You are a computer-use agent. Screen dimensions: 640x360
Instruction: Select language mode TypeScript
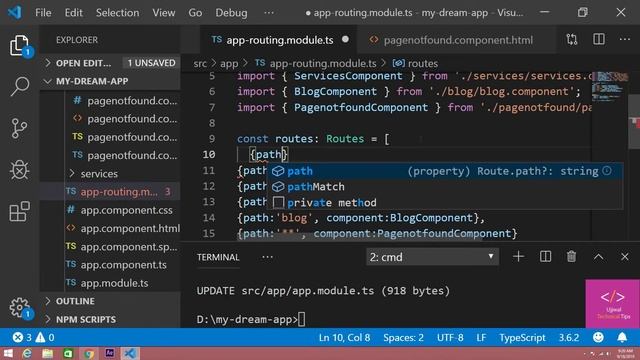[522, 338]
